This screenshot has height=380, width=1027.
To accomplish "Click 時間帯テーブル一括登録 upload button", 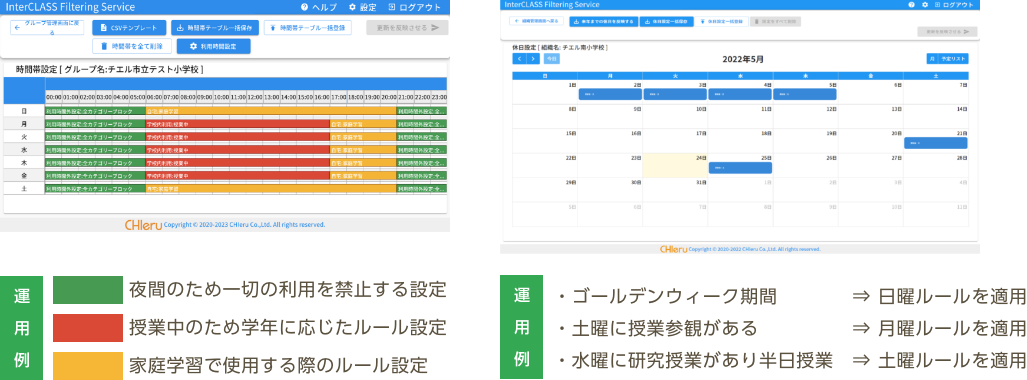I will 307,28.
